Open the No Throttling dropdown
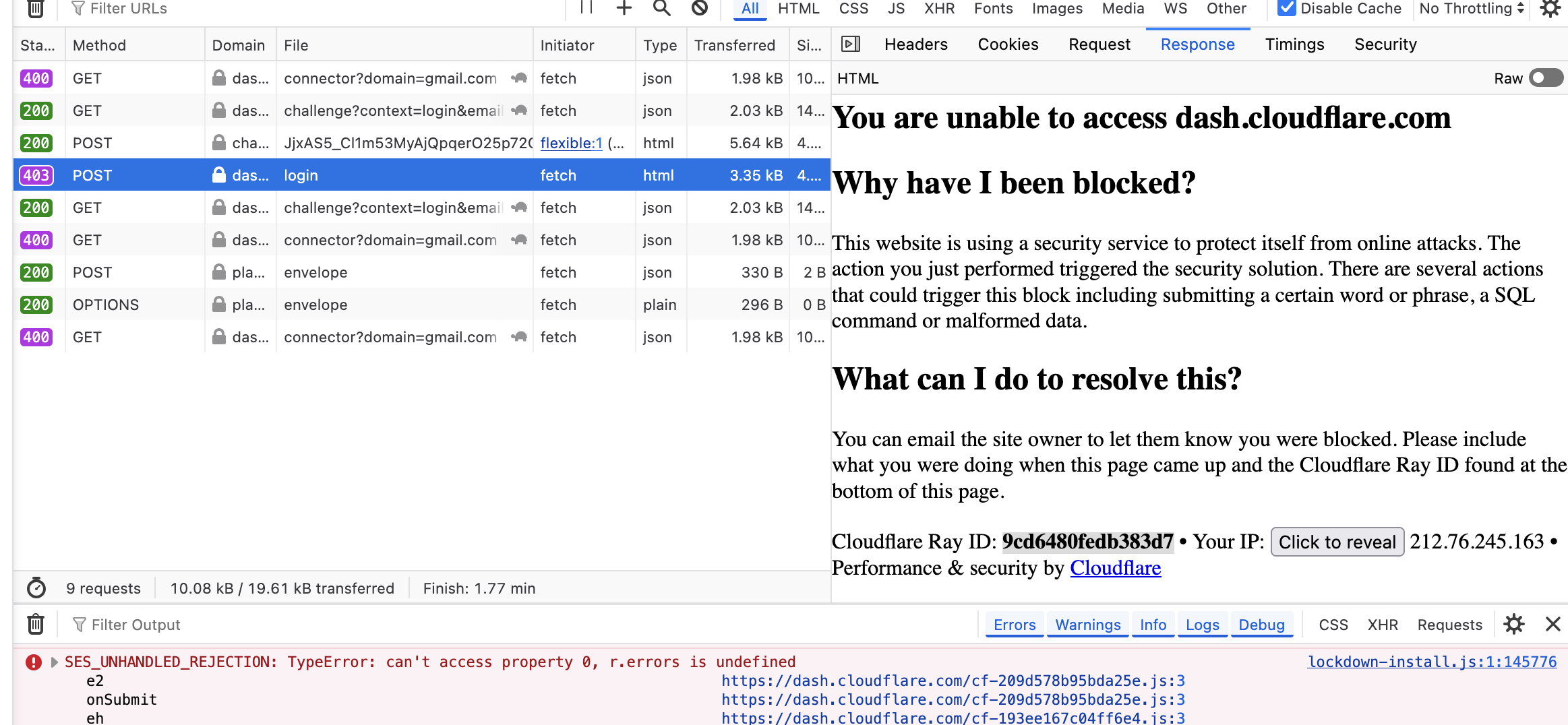This screenshot has height=725, width=1568. 1471,8
